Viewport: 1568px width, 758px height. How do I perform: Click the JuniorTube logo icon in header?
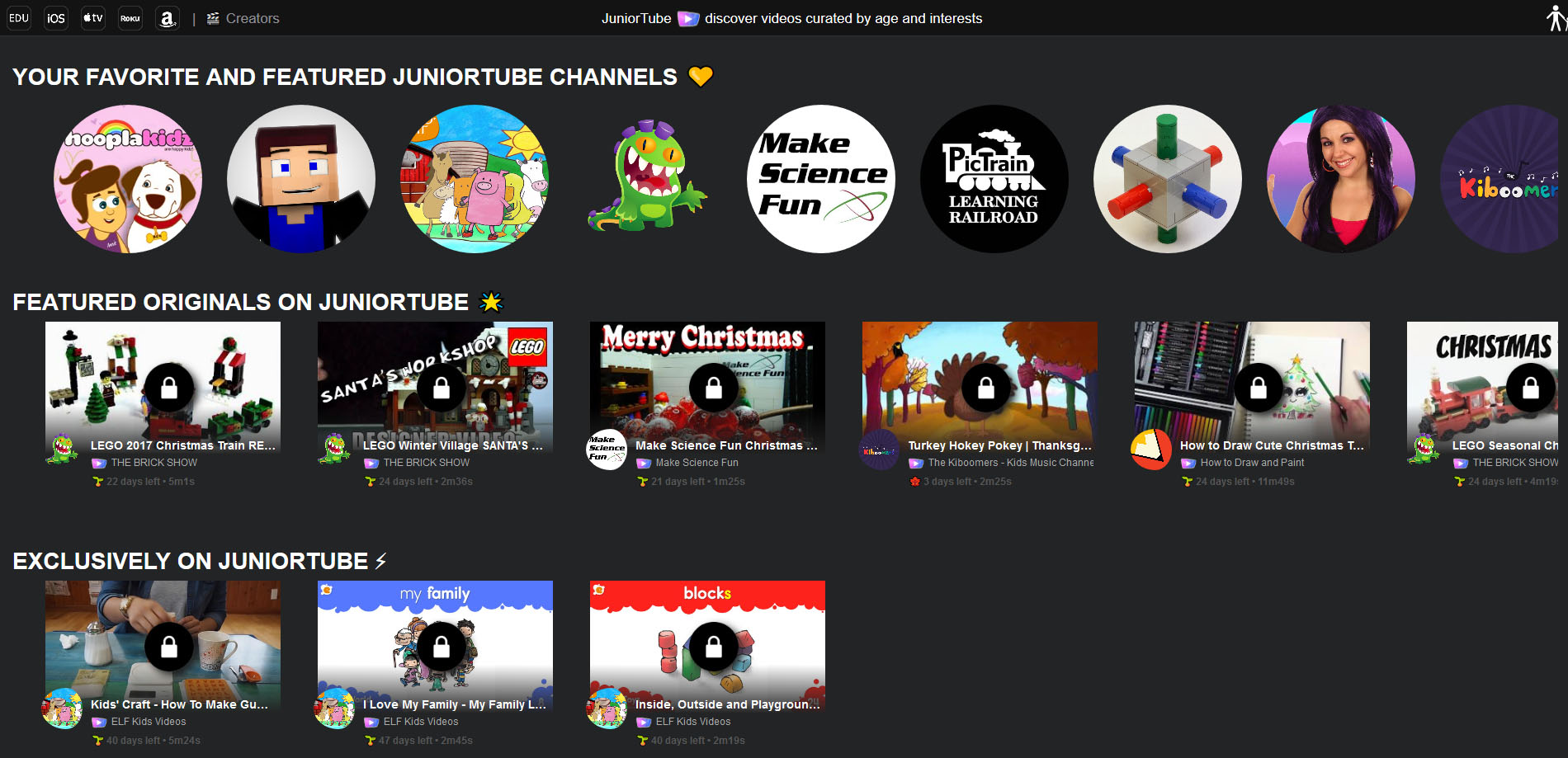click(688, 18)
